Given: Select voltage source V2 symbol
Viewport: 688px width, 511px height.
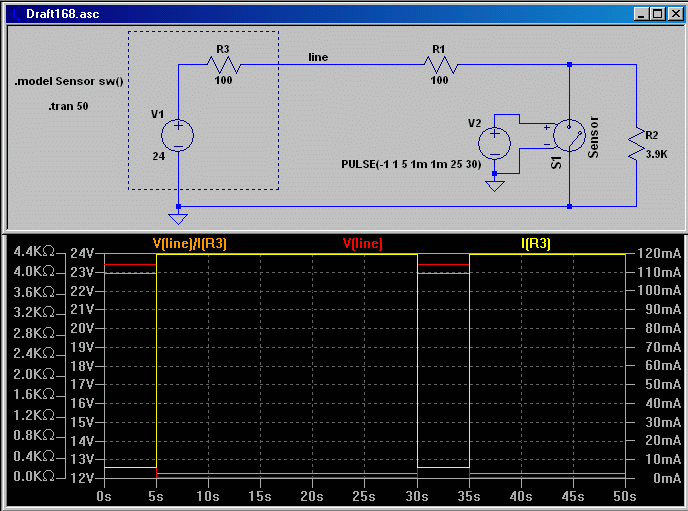Looking at the screenshot, I should [x=494, y=143].
